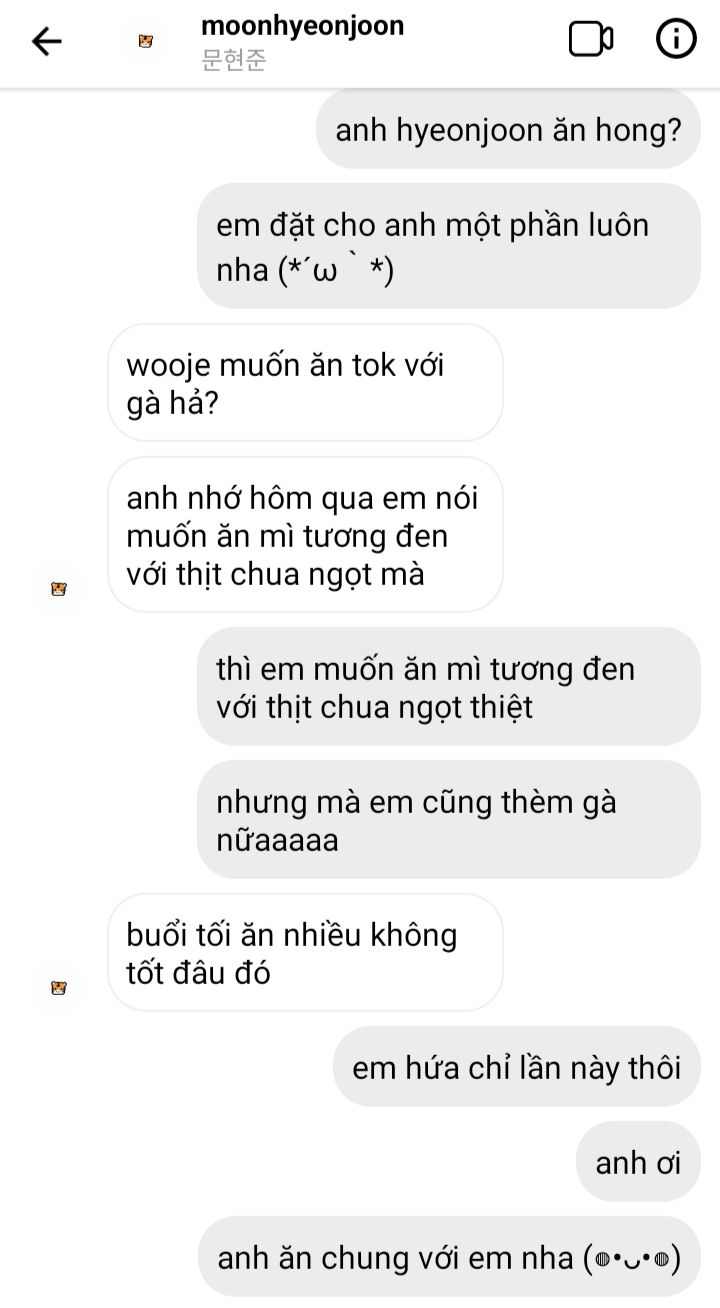Select message 'em đặt cho anh một phần luôn nha'

coord(448,245)
